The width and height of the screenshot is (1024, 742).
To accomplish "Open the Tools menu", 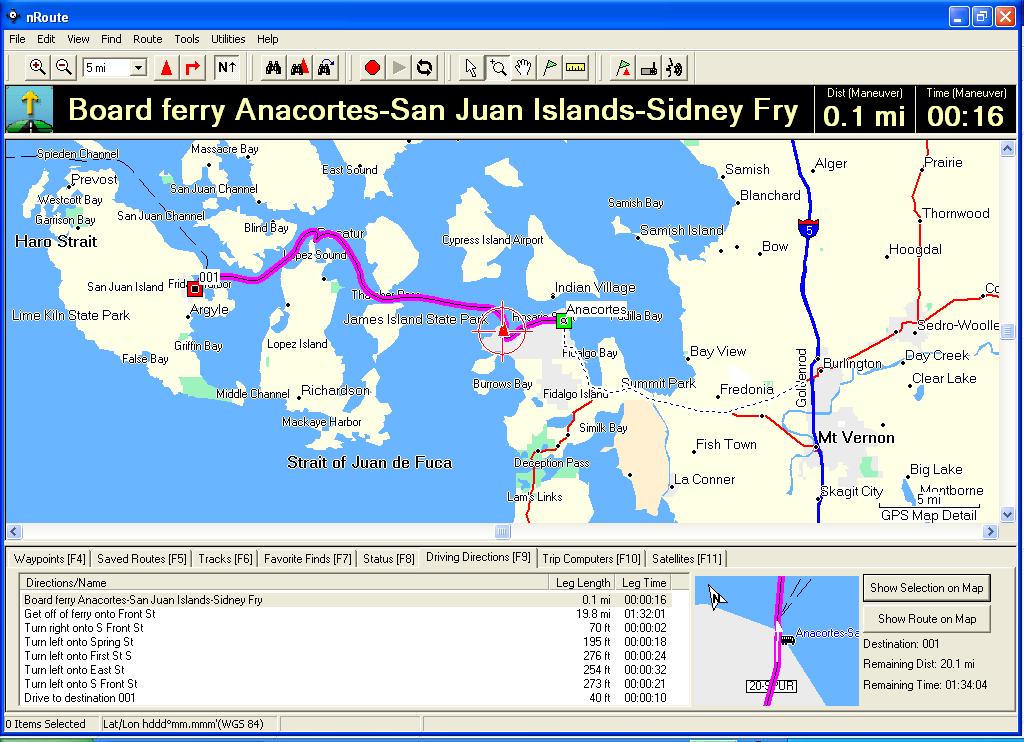I will tap(187, 39).
